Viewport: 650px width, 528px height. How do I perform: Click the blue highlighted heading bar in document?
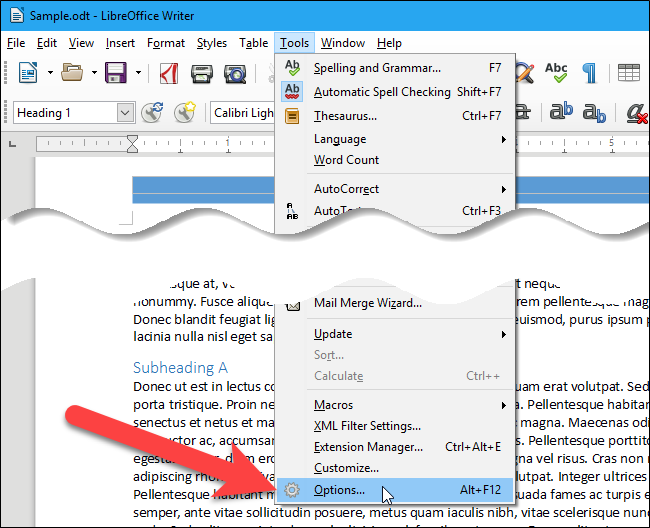point(204,190)
